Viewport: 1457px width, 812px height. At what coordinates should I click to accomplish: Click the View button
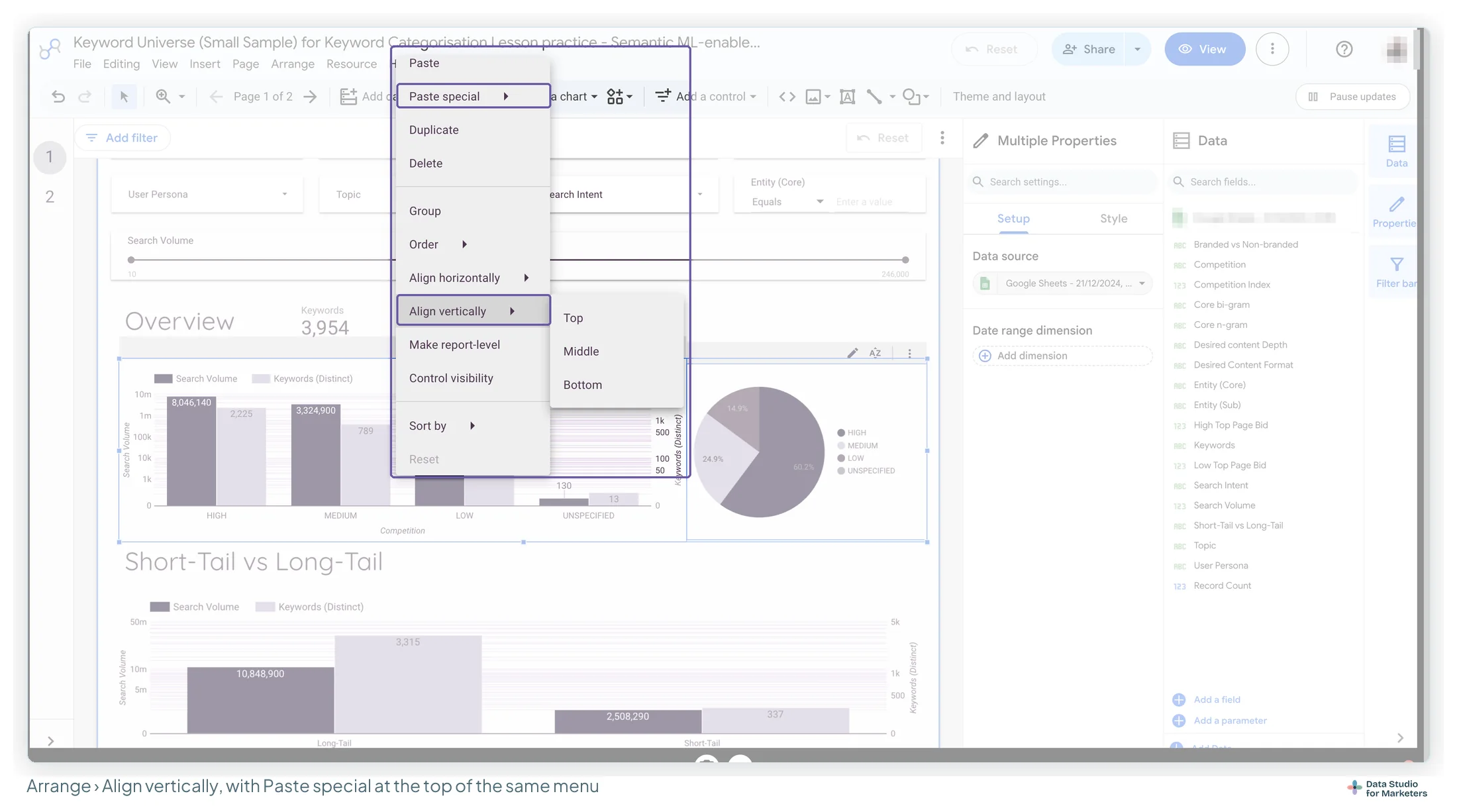pos(1205,49)
